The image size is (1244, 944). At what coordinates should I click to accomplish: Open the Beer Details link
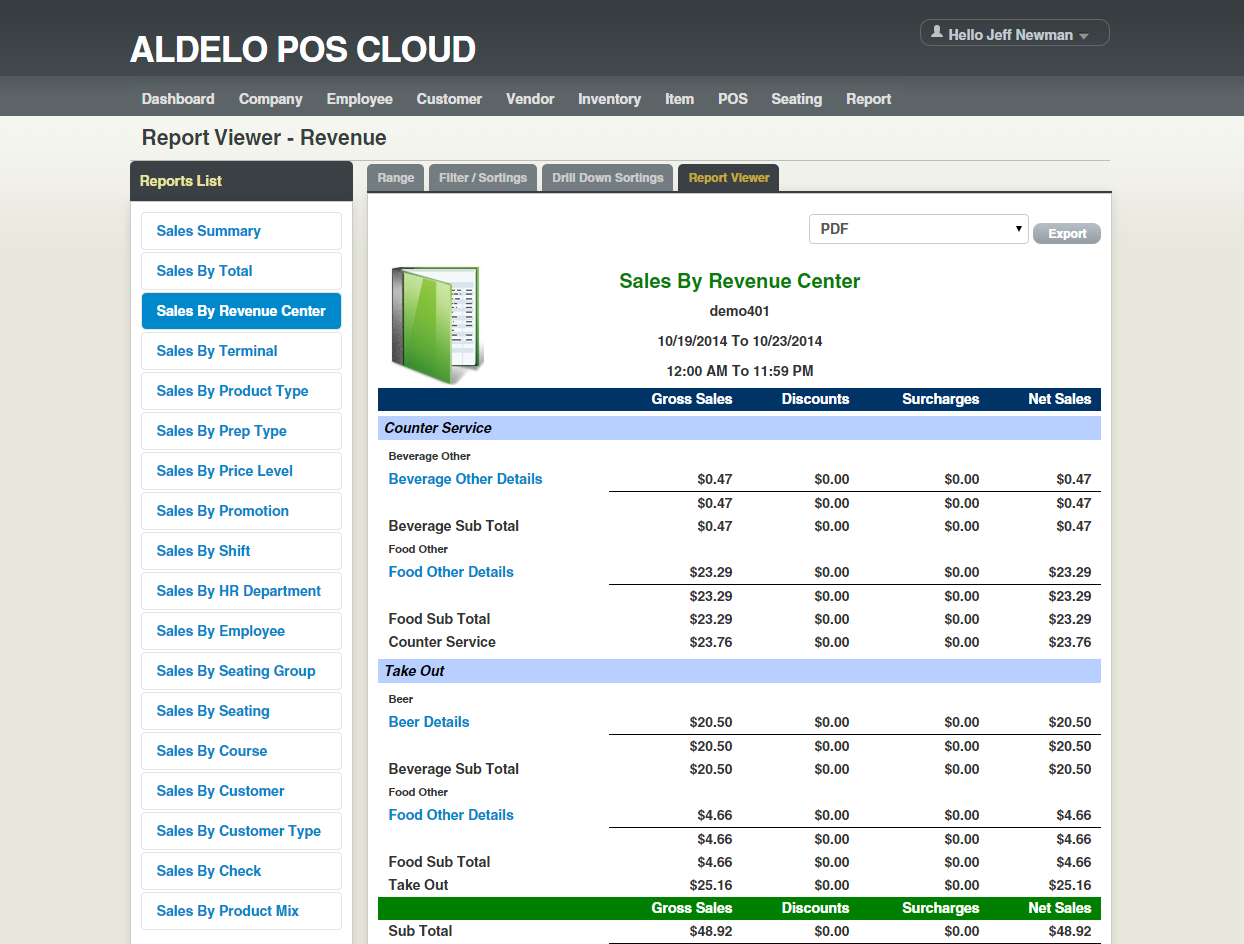[x=429, y=722]
